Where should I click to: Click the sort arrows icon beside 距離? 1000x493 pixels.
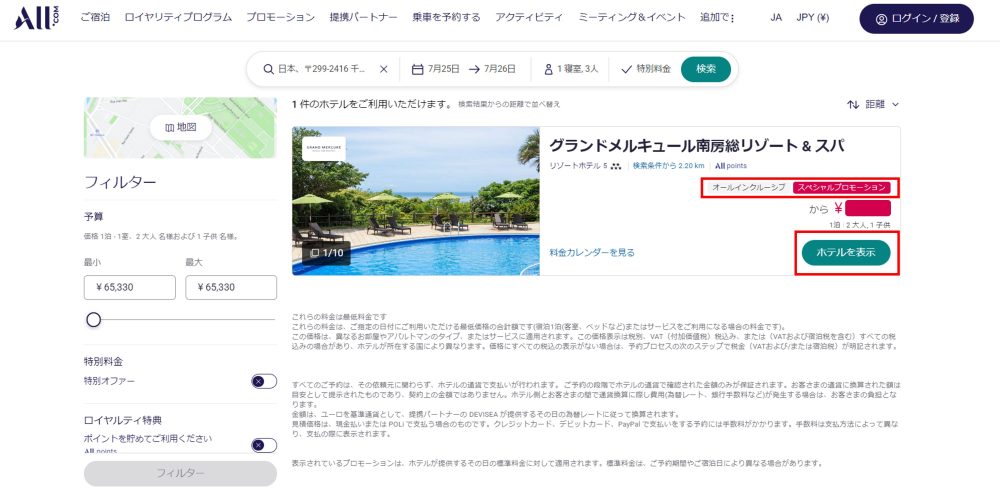(x=853, y=104)
